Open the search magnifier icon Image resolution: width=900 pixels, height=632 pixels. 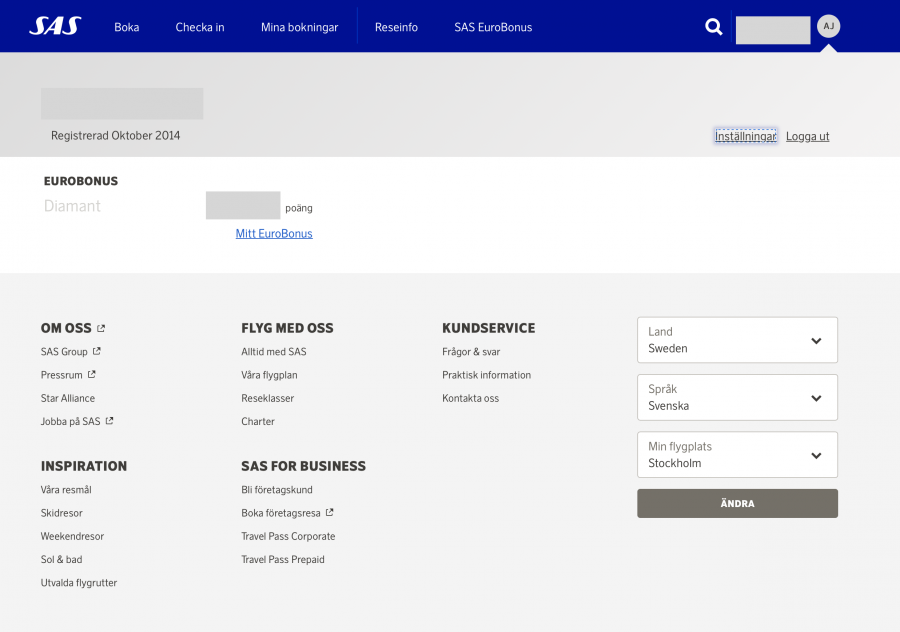pos(714,27)
